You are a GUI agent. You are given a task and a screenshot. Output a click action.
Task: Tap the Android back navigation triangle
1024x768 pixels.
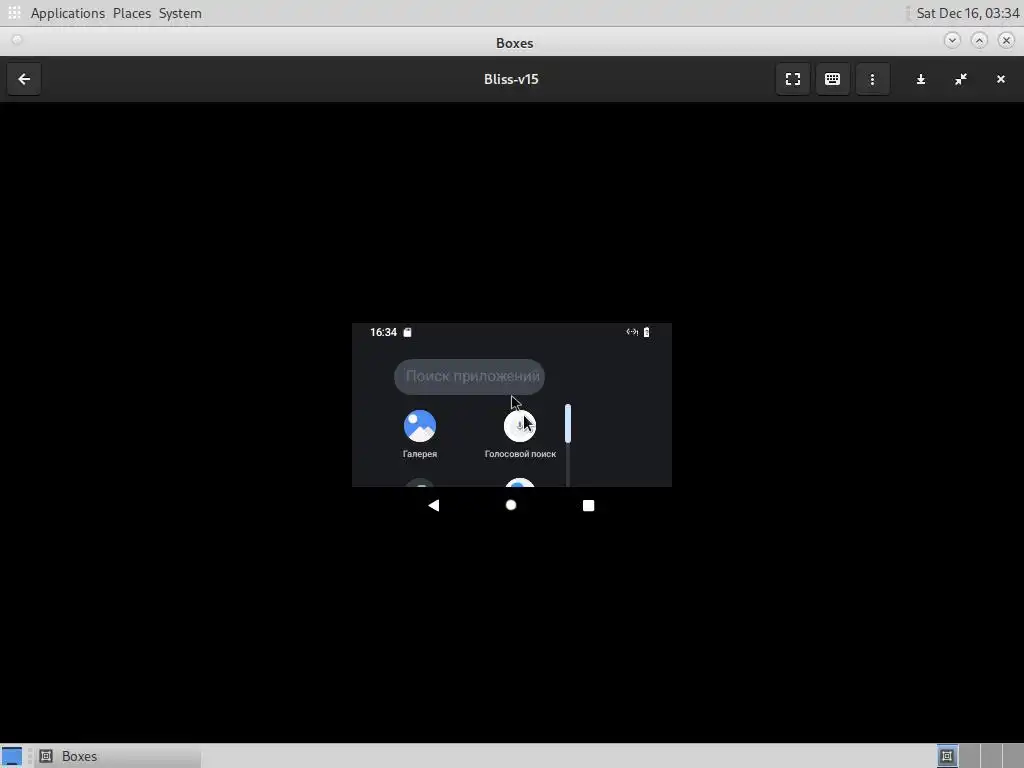434,505
